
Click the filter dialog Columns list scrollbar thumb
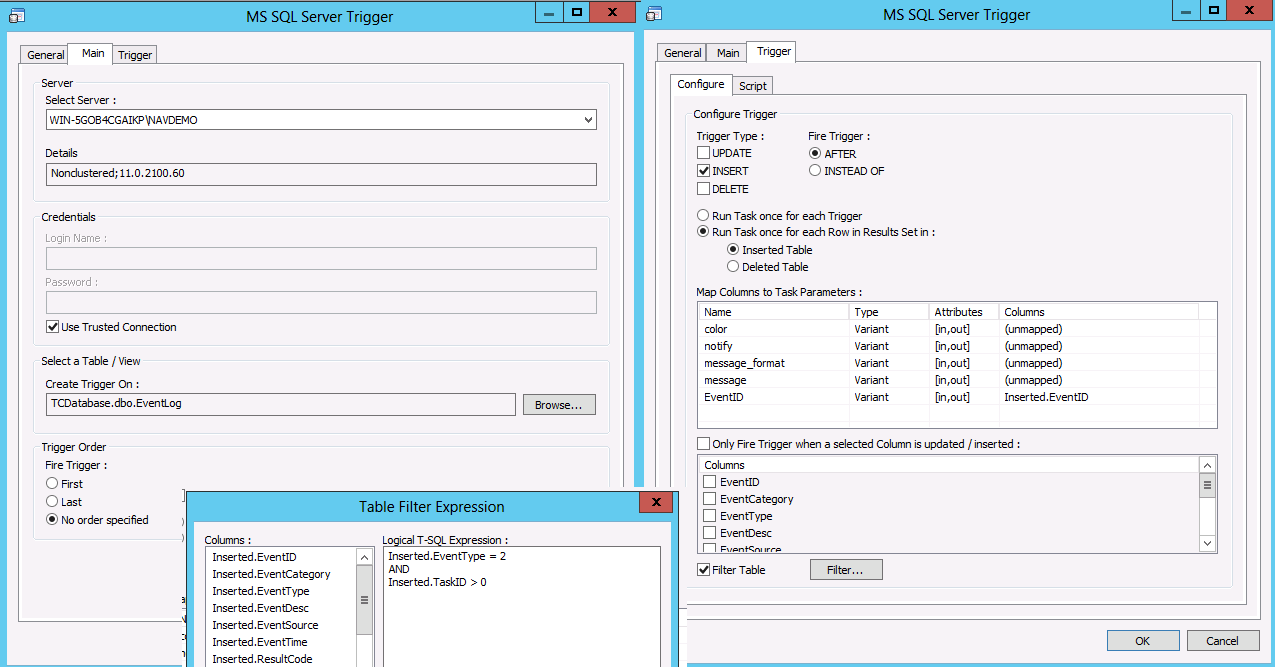(364, 600)
